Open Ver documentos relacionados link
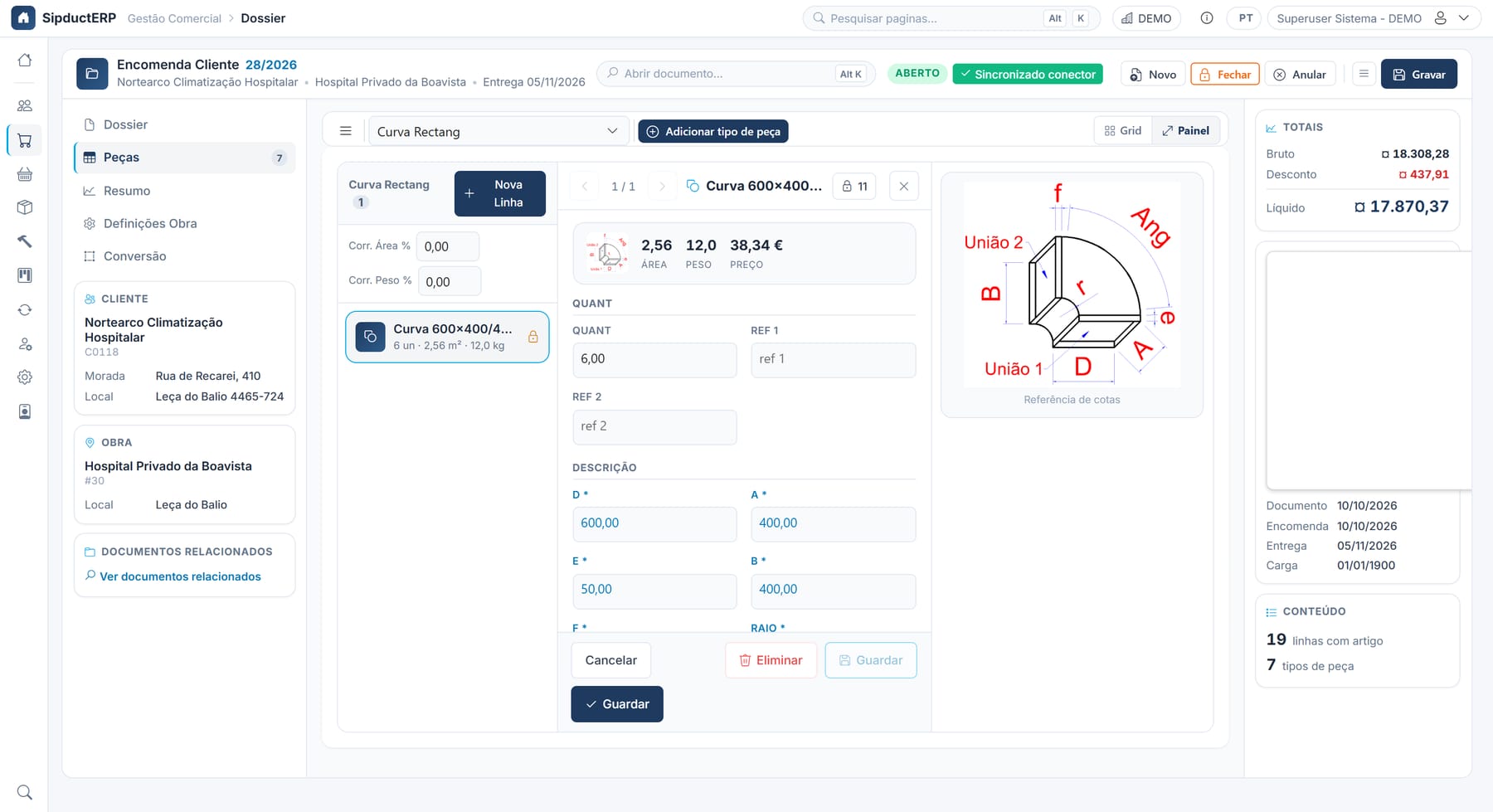 point(180,576)
